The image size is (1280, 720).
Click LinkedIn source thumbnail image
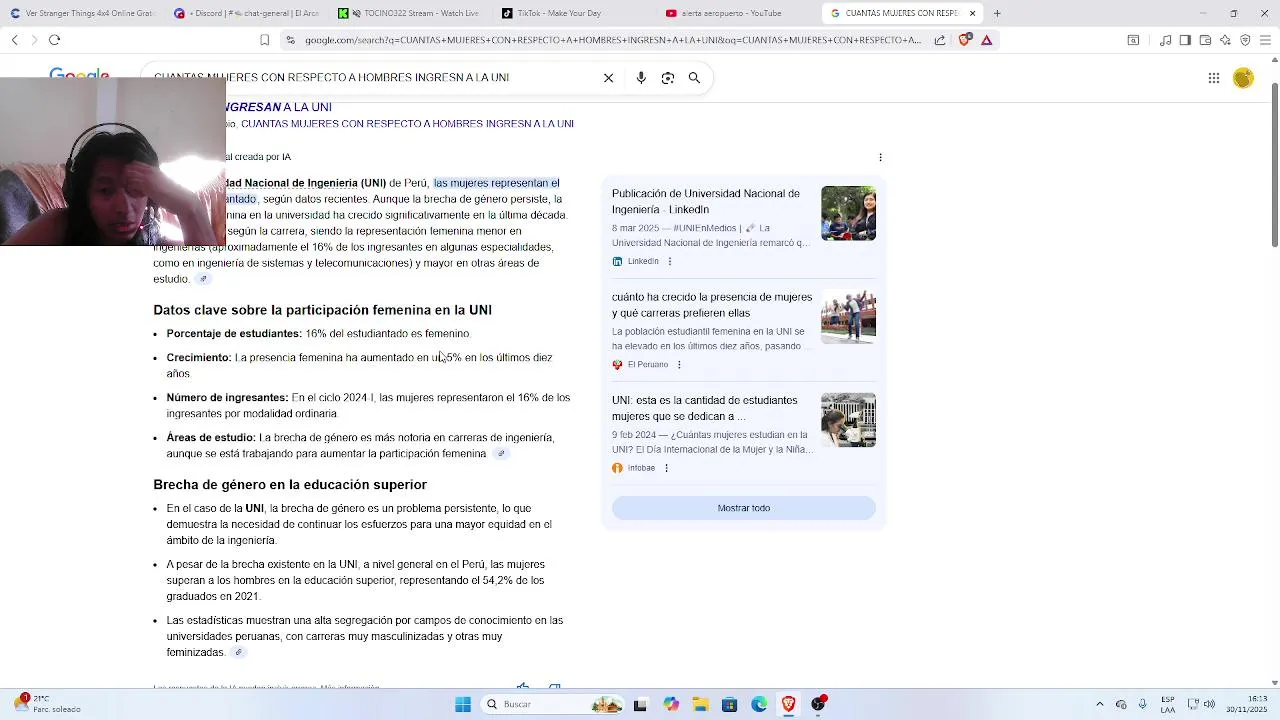pyautogui.click(x=848, y=213)
